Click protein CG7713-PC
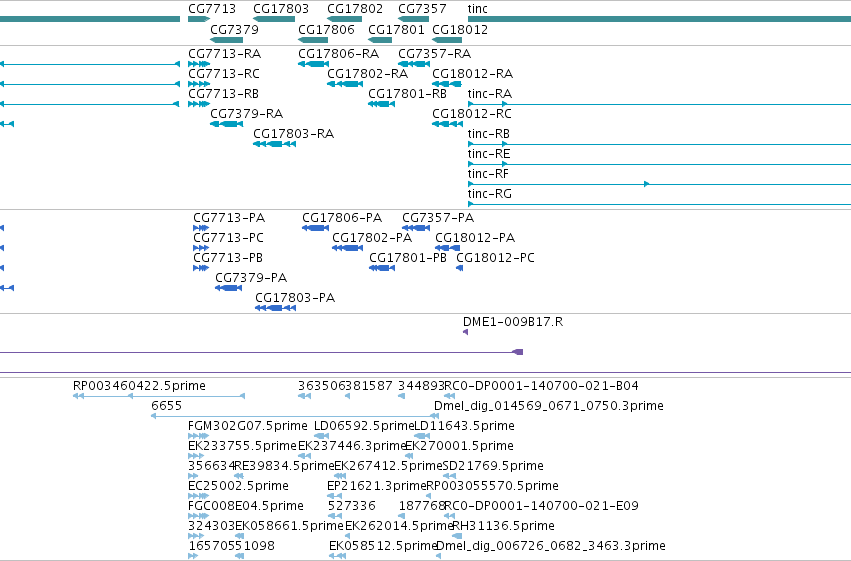Screen dimensions: 851x561 click(228, 238)
